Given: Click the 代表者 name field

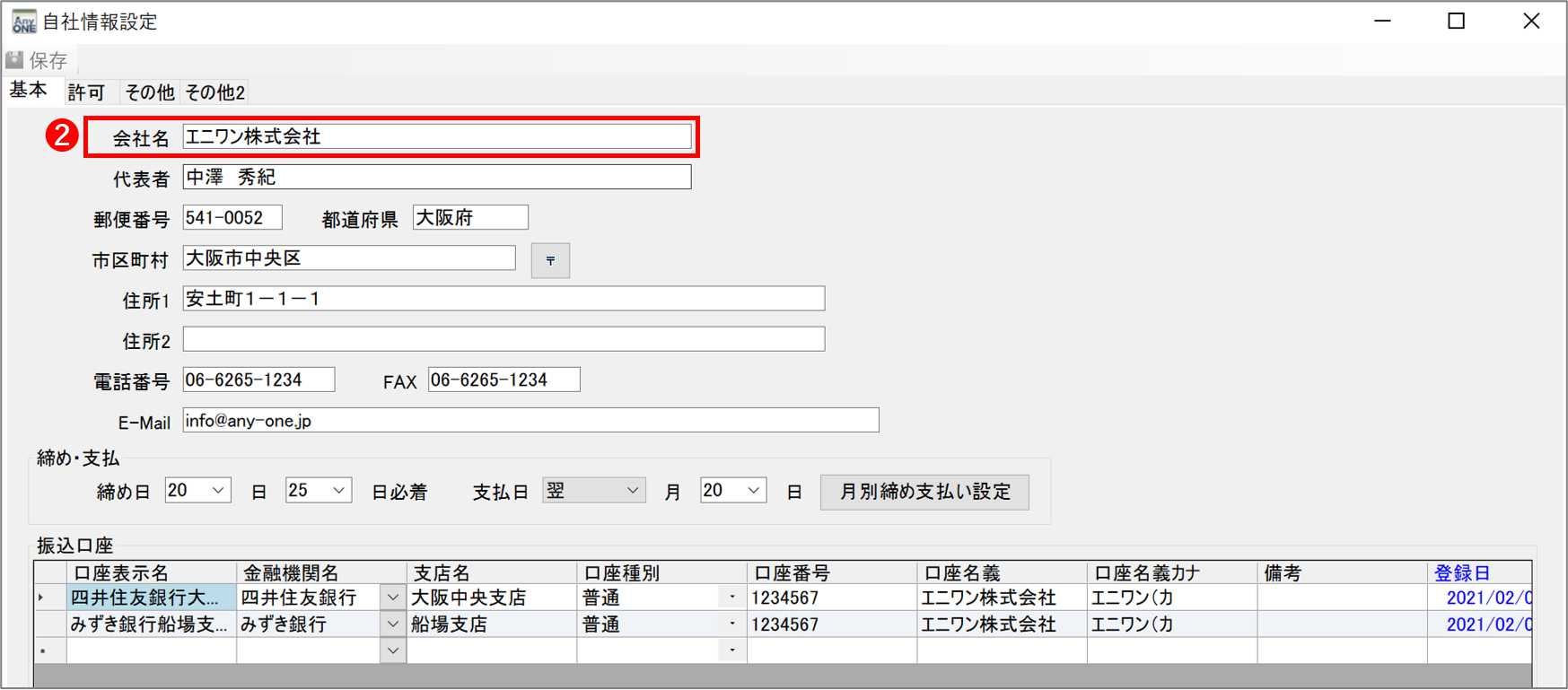Looking at the screenshot, I should (436, 177).
